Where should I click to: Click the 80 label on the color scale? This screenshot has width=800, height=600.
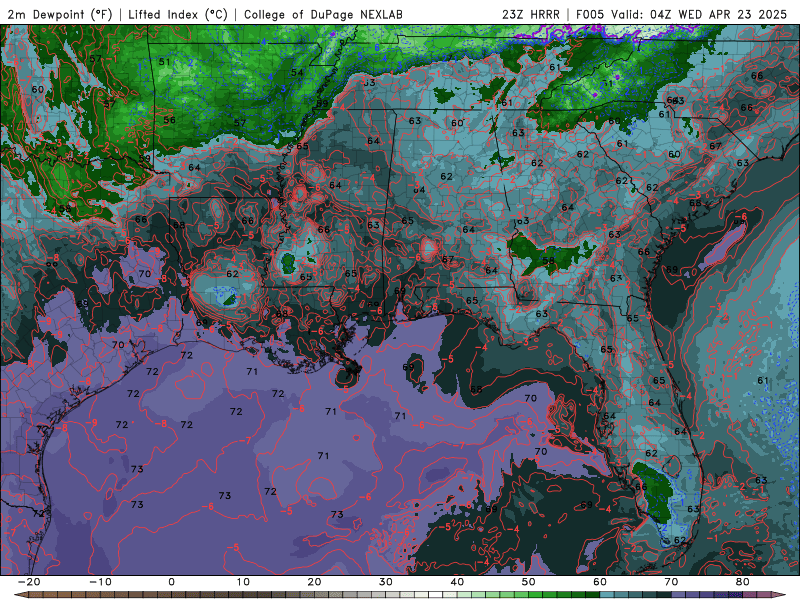pos(743,582)
